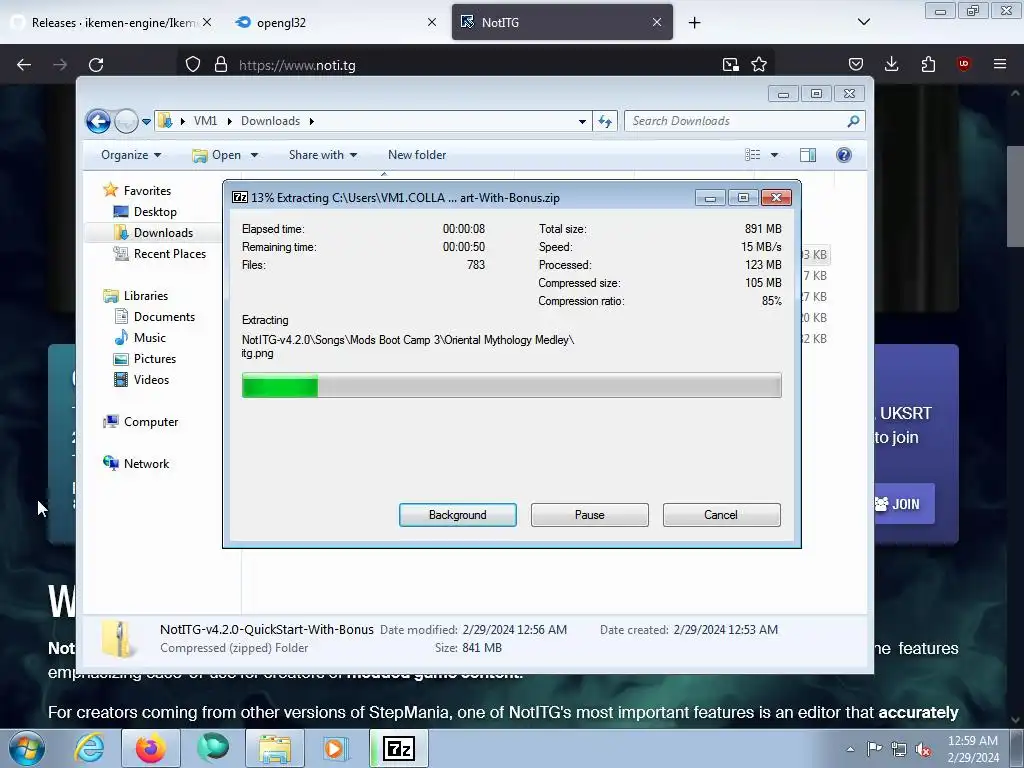
Task: Click the muted volume tray icon
Action: pyautogui.click(x=923, y=749)
